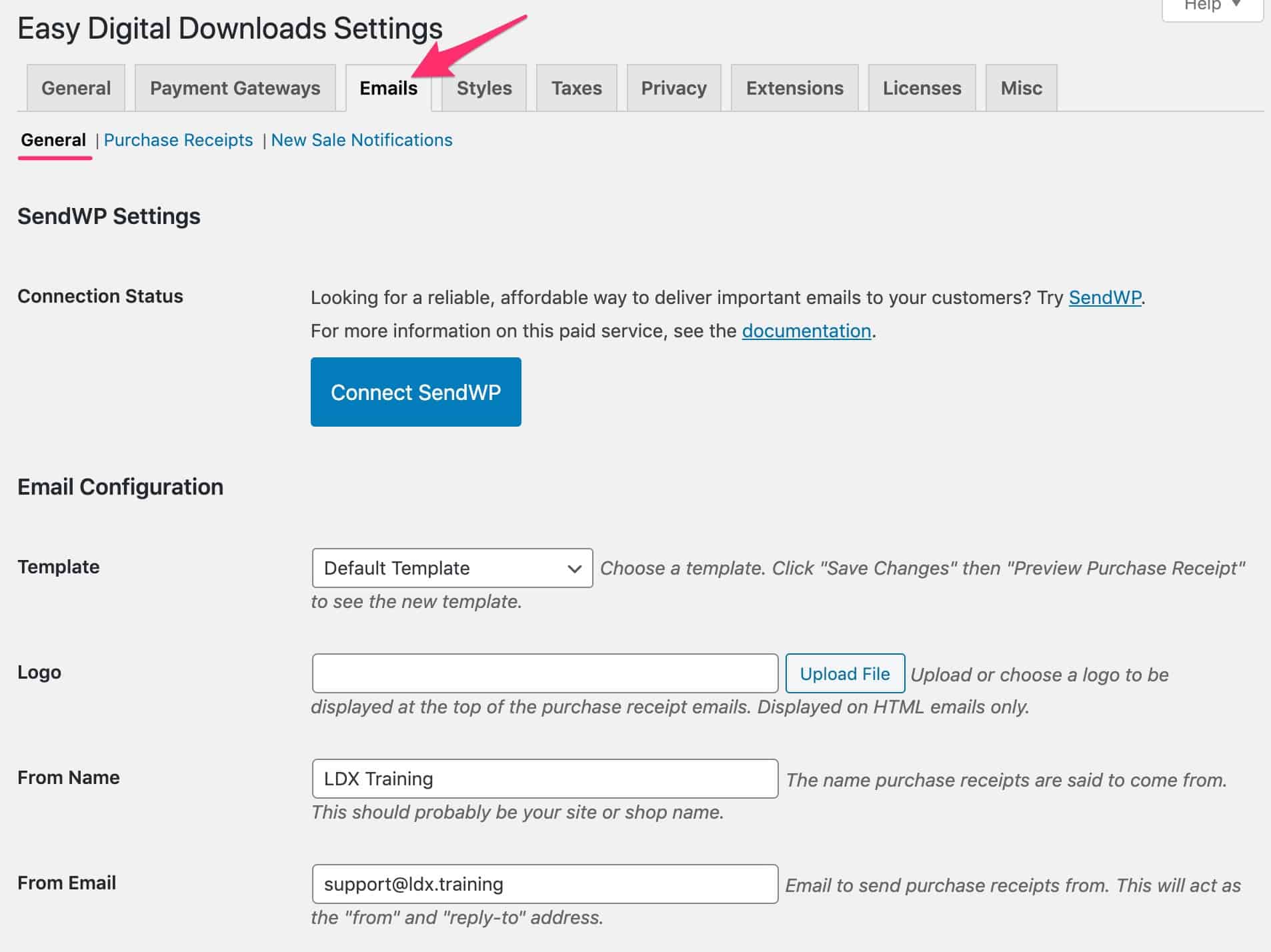The width and height of the screenshot is (1271, 952).
Task: Open the Licenses tab
Action: point(922,87)
